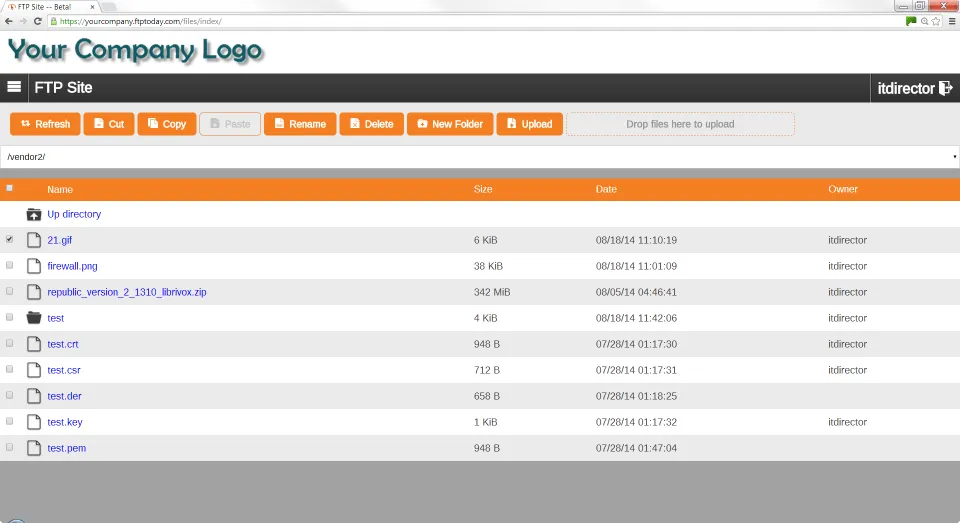This screenshot has height=523, width=960.
Task: Sort by Size column header
Action: click(483, 189)
